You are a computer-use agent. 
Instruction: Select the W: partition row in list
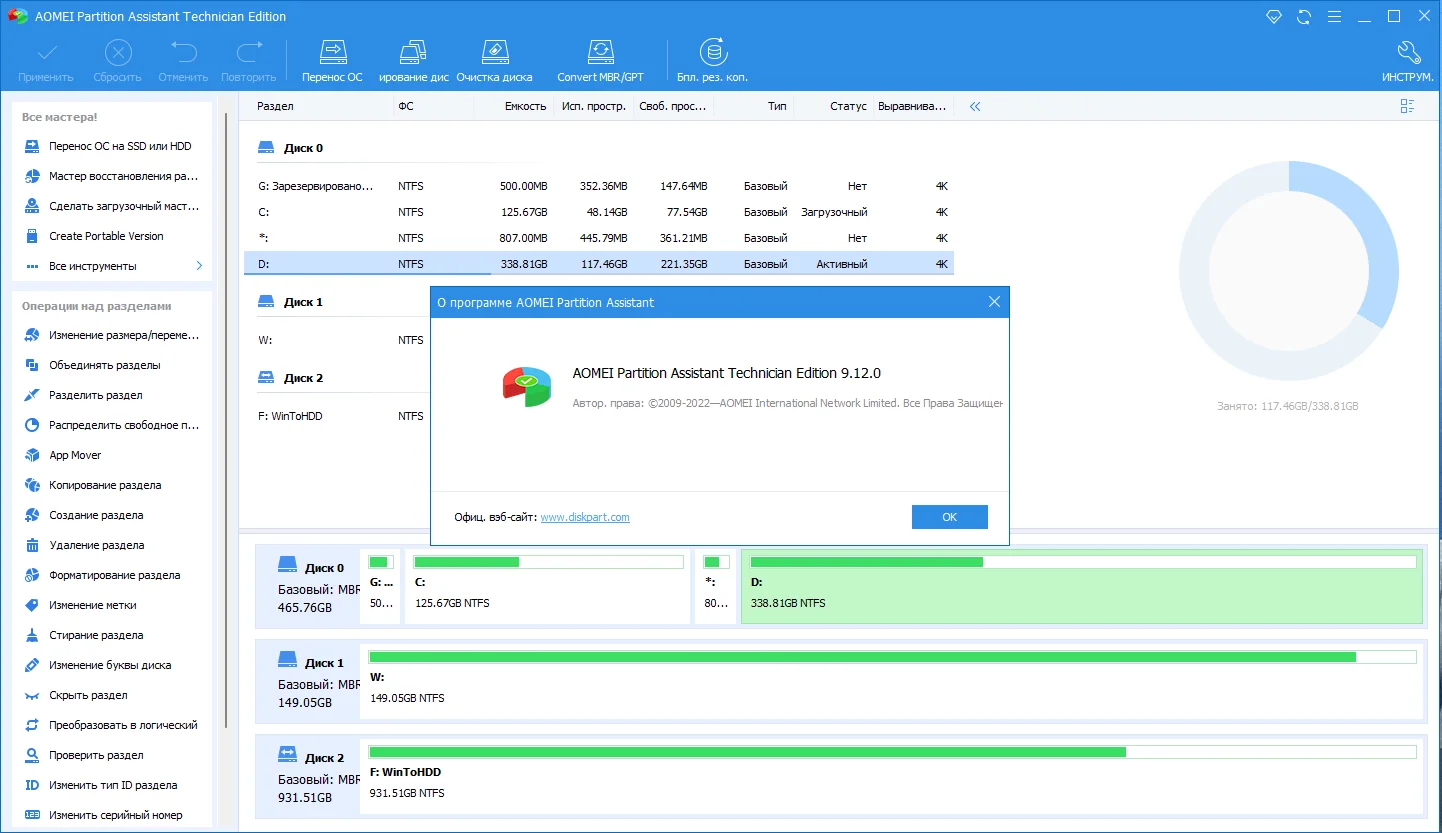click(337, 340)
